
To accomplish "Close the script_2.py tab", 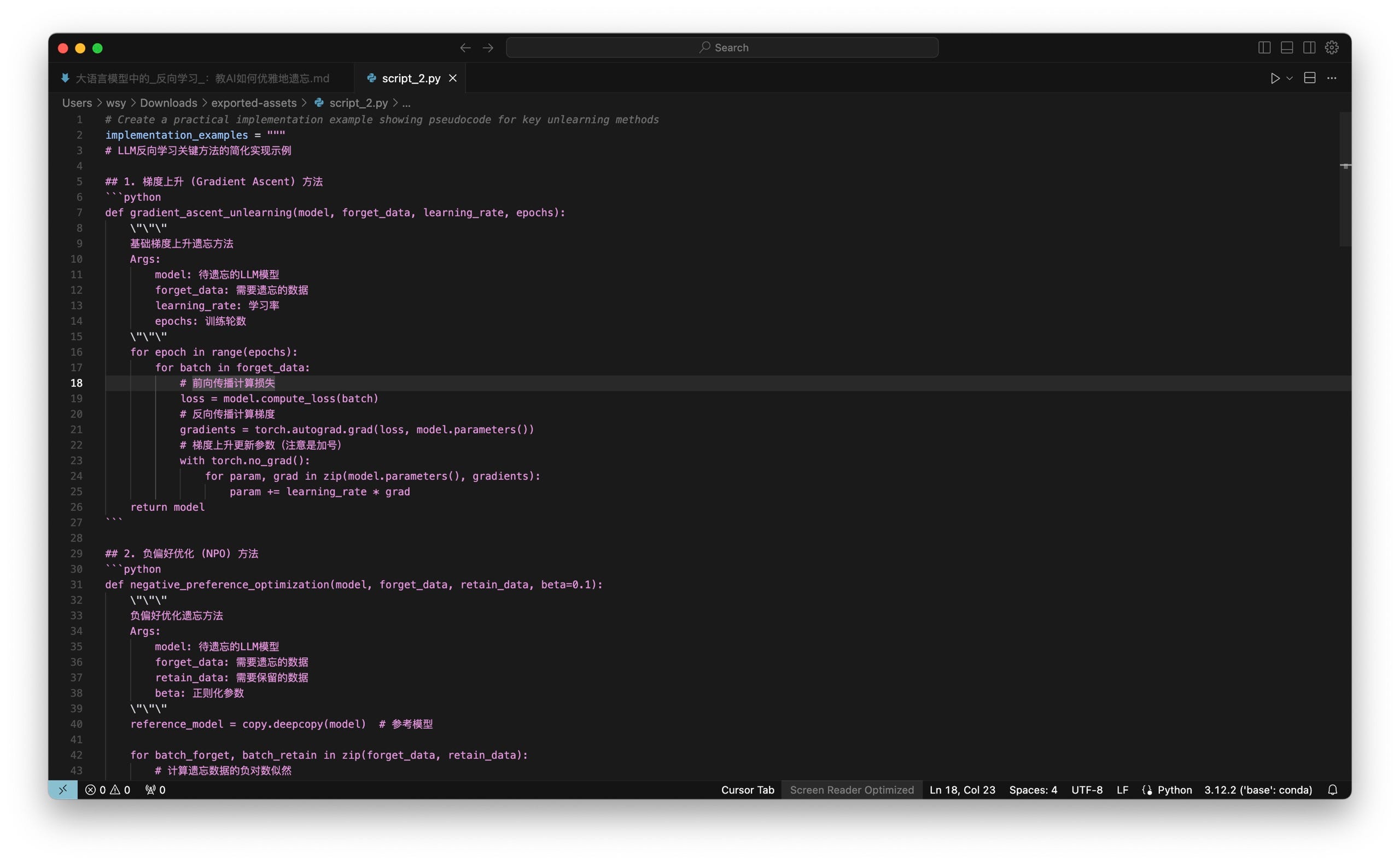I will coord(453,78).
